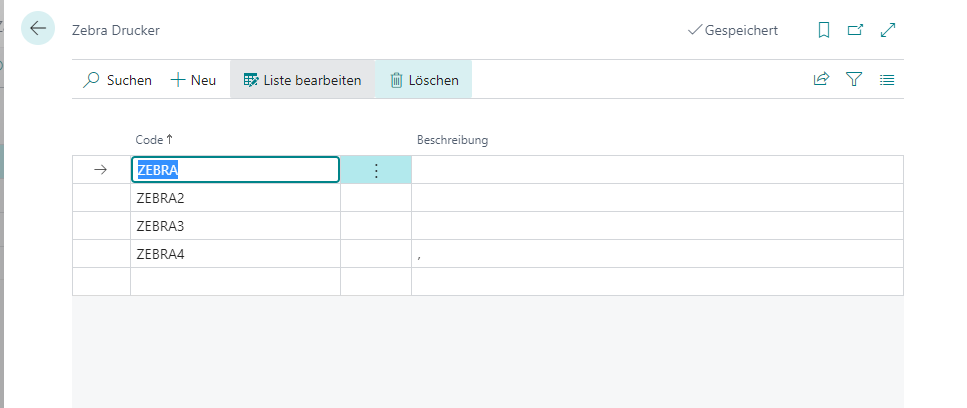
Task: Click the empty new row's code cell
Action: point(236,282)
